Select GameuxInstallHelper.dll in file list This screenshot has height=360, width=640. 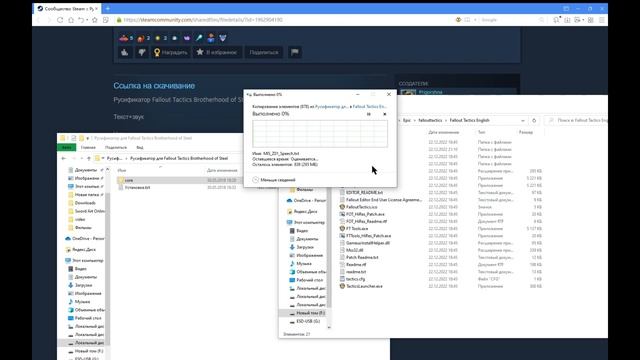(x=364, y=243)
